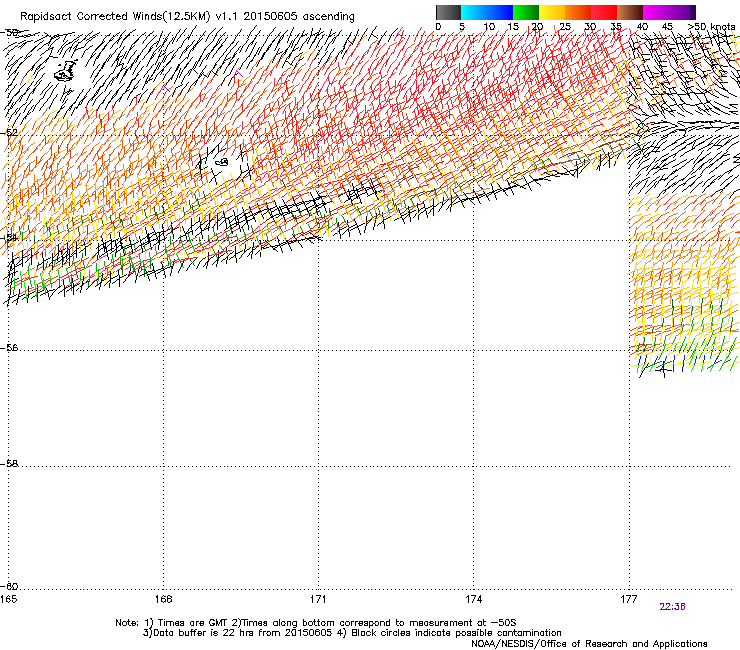Click the '40' label under the color scale

click(x=642, y=27)
